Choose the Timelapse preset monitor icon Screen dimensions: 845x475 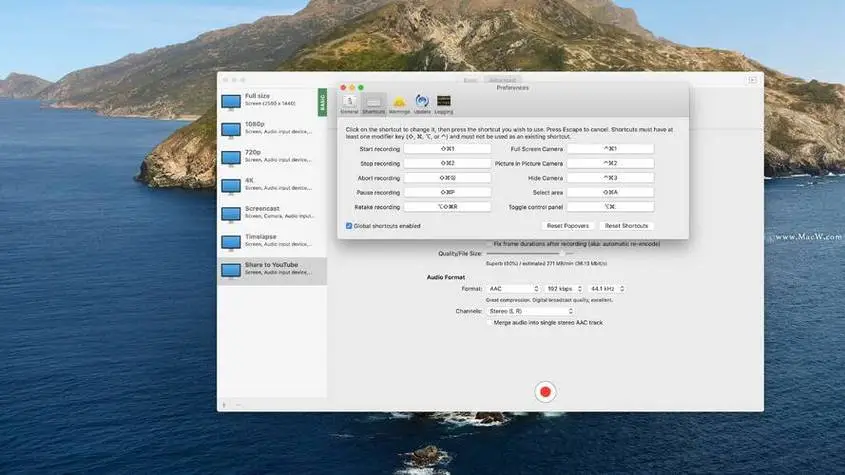tap(230, 242)
